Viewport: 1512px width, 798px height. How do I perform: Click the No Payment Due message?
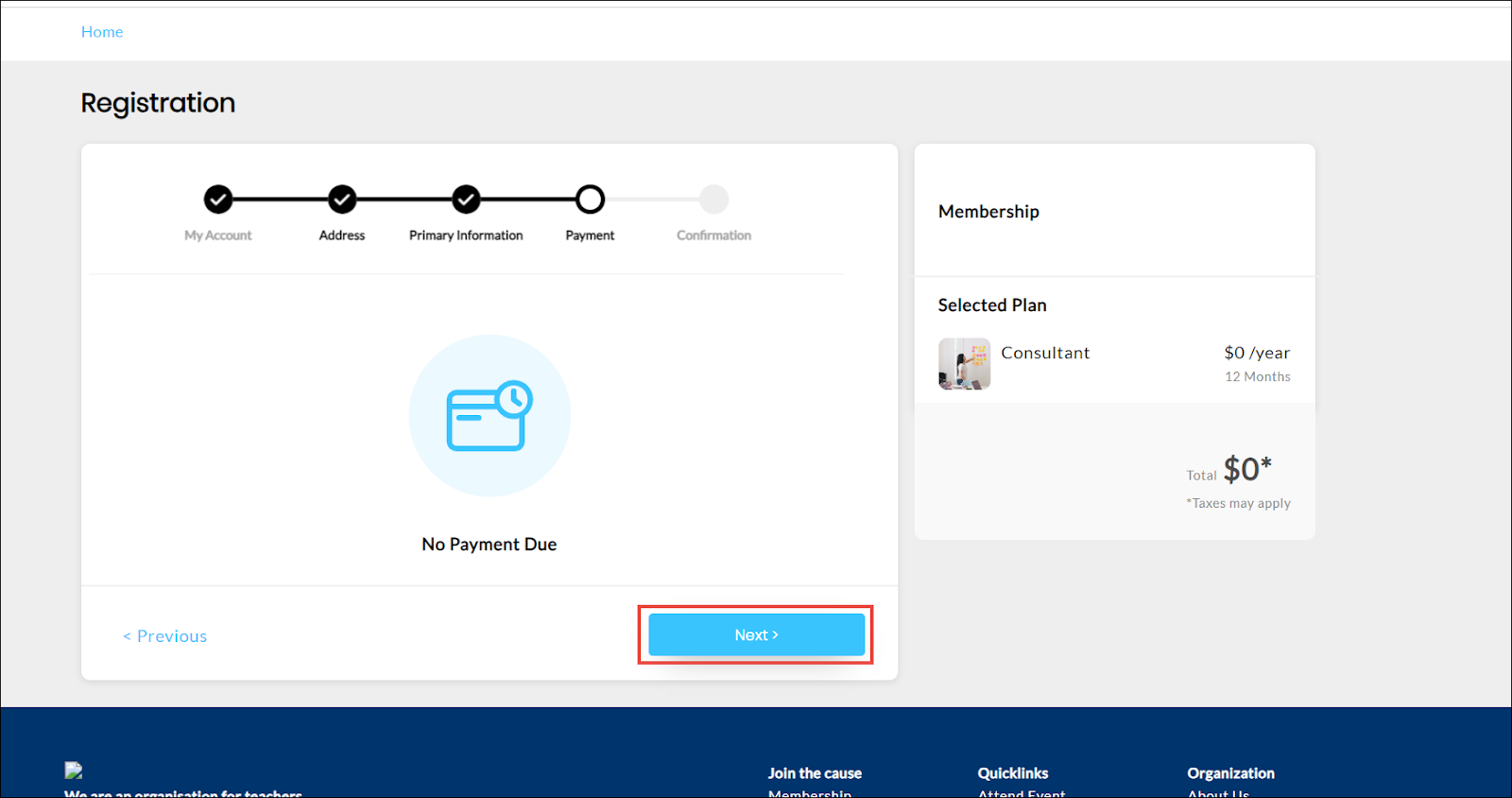click(490, 545)
